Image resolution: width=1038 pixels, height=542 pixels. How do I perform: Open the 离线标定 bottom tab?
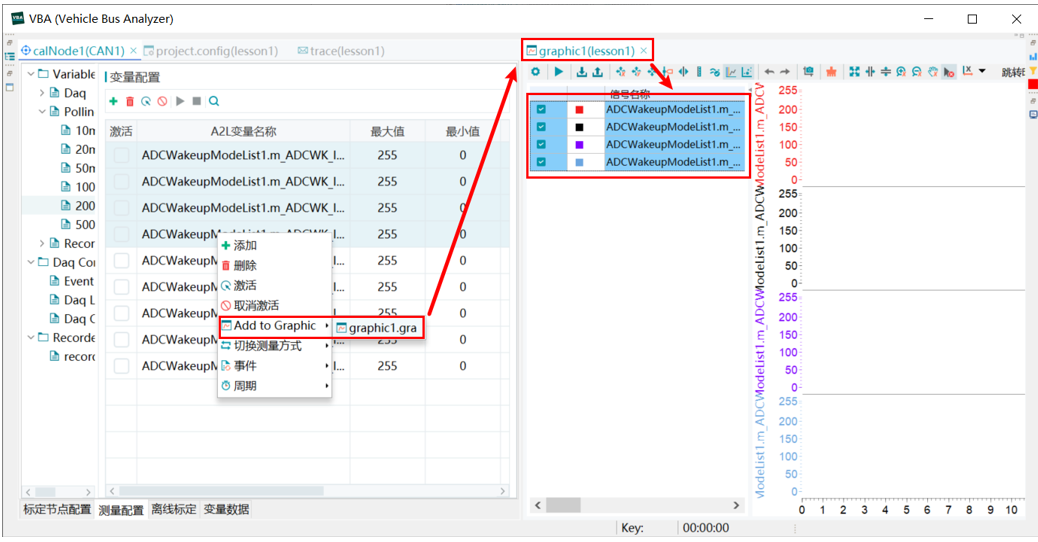coord(173,509)
